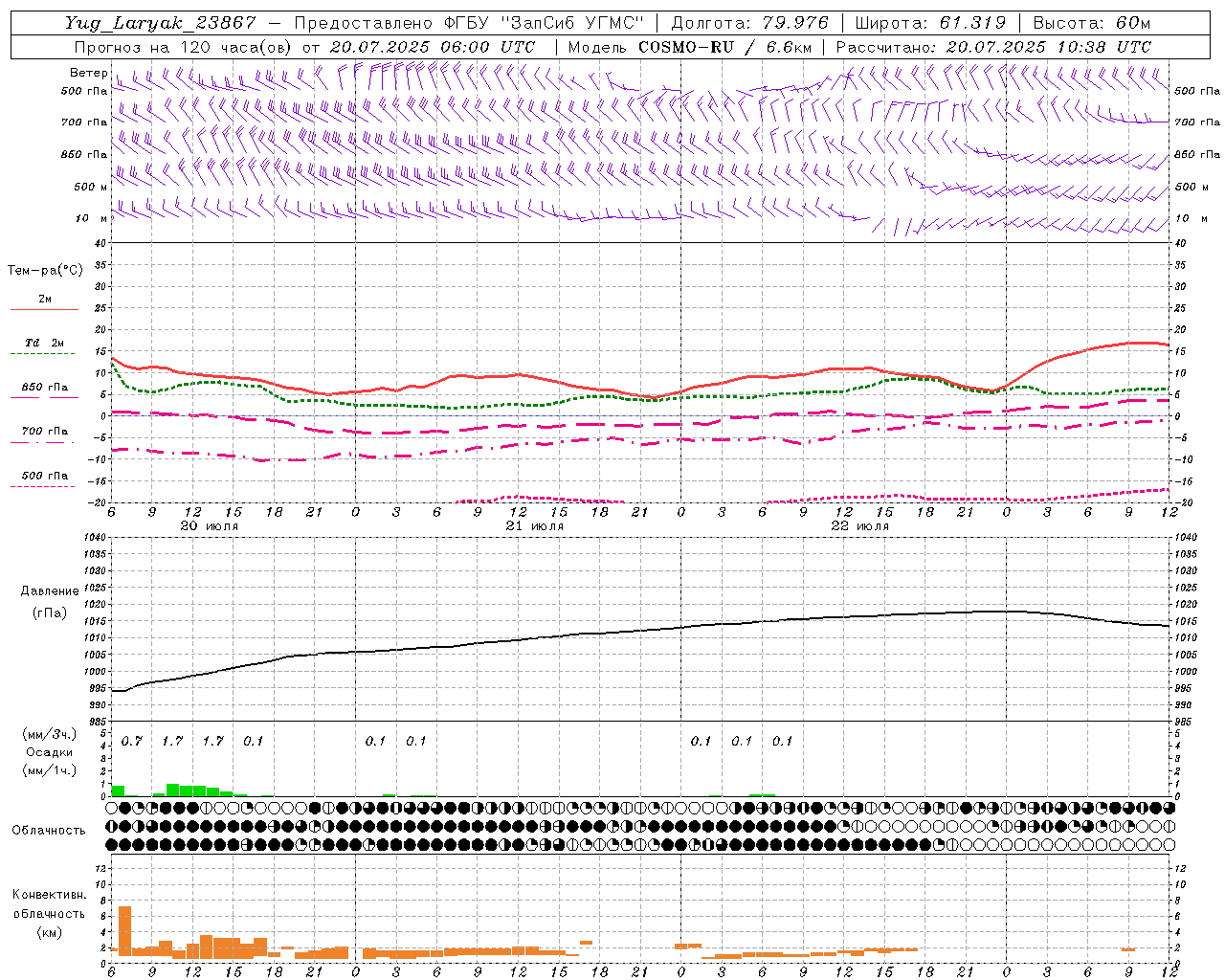
Task: Select the Td 2м legend entry
Action: pyautogui.click(x=44, y=343)
